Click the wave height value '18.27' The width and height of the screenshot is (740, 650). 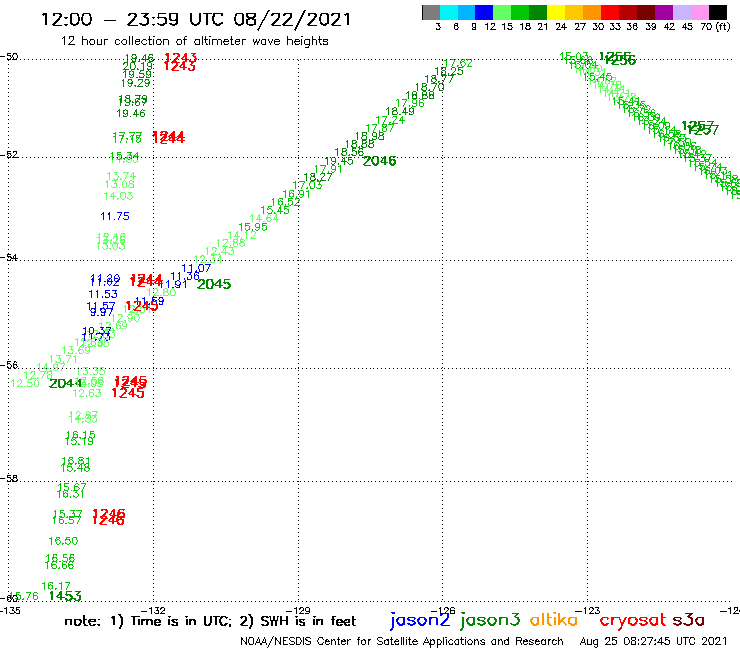[318, 177]
